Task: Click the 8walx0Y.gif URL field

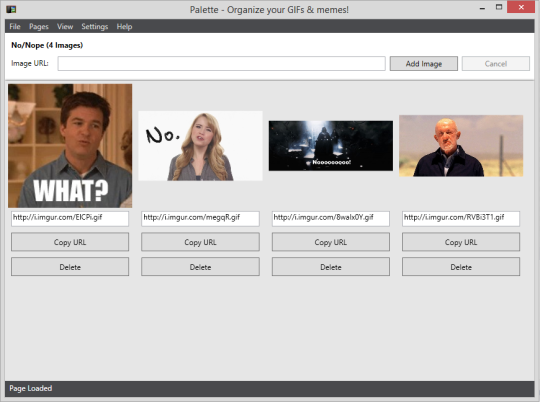Action: pyautogui.click(x=331, y=218)
